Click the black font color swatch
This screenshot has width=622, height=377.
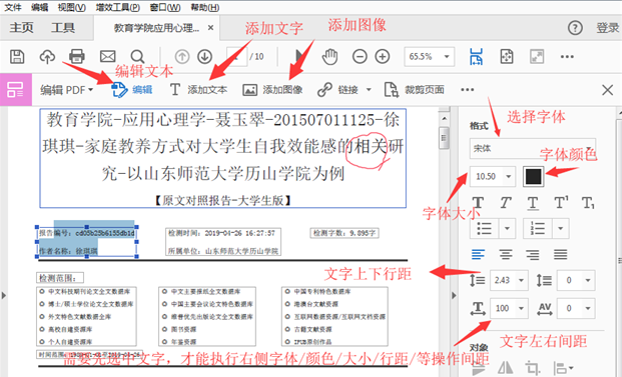(x=533, y=176)
